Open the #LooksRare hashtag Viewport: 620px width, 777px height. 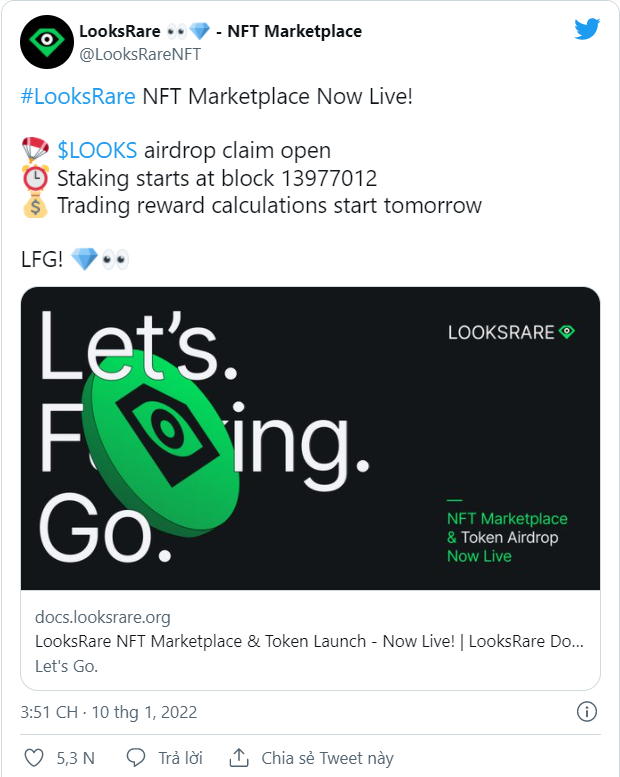79,97
